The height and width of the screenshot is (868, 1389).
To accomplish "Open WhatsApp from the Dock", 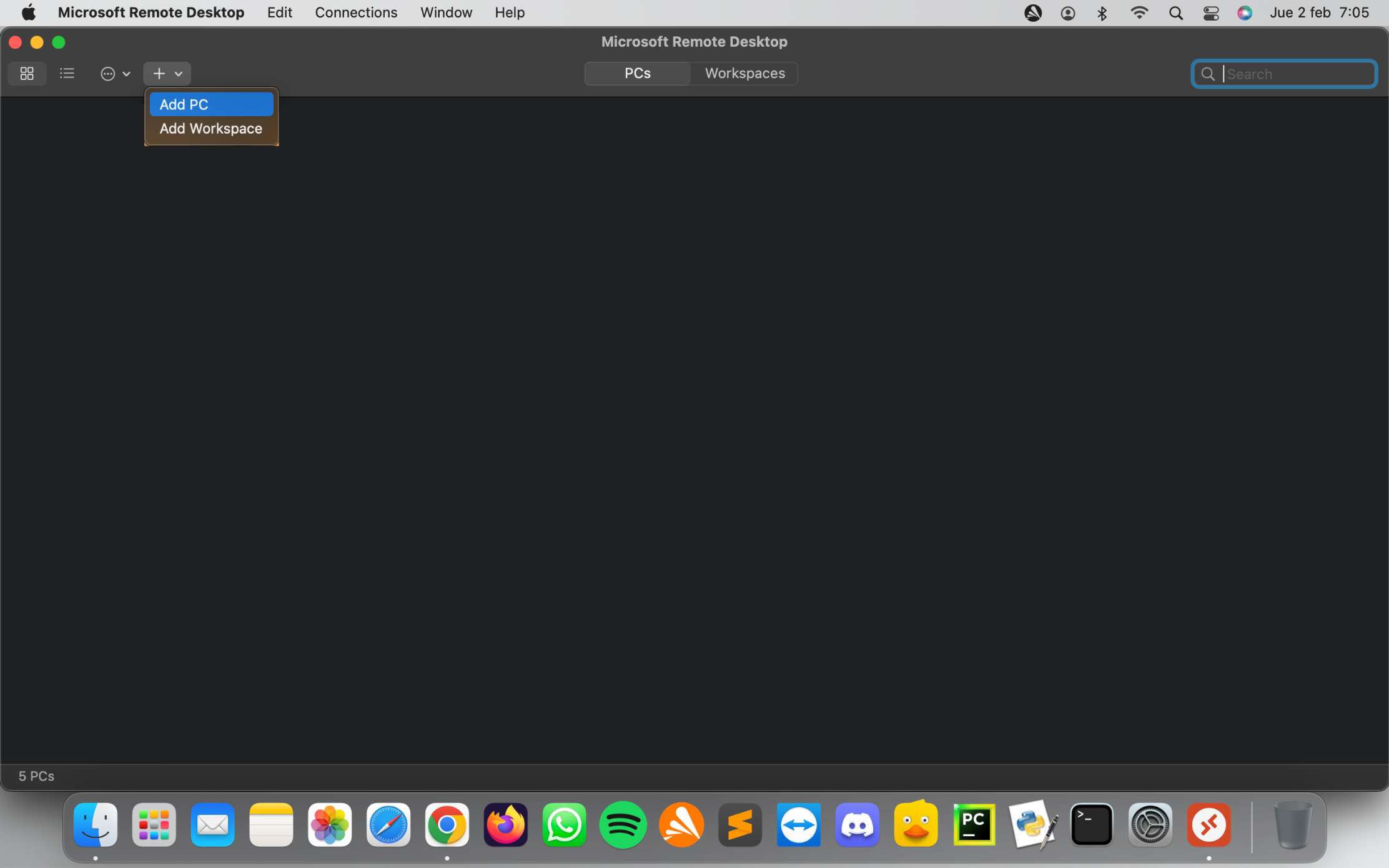I will (565, 825).
